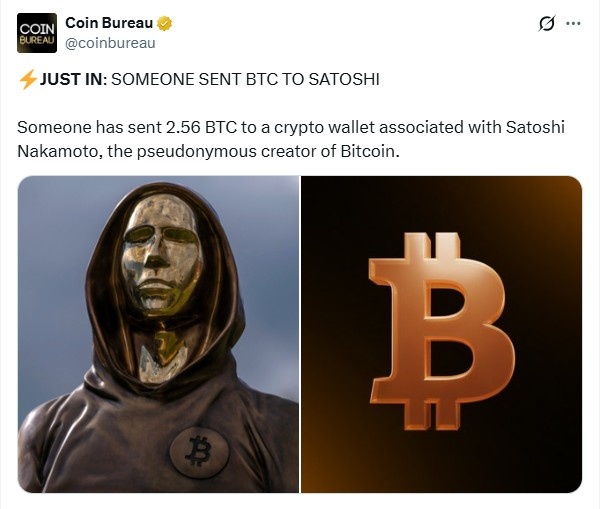Click the Grok slashed-circle icon

[x=547, y=24]
